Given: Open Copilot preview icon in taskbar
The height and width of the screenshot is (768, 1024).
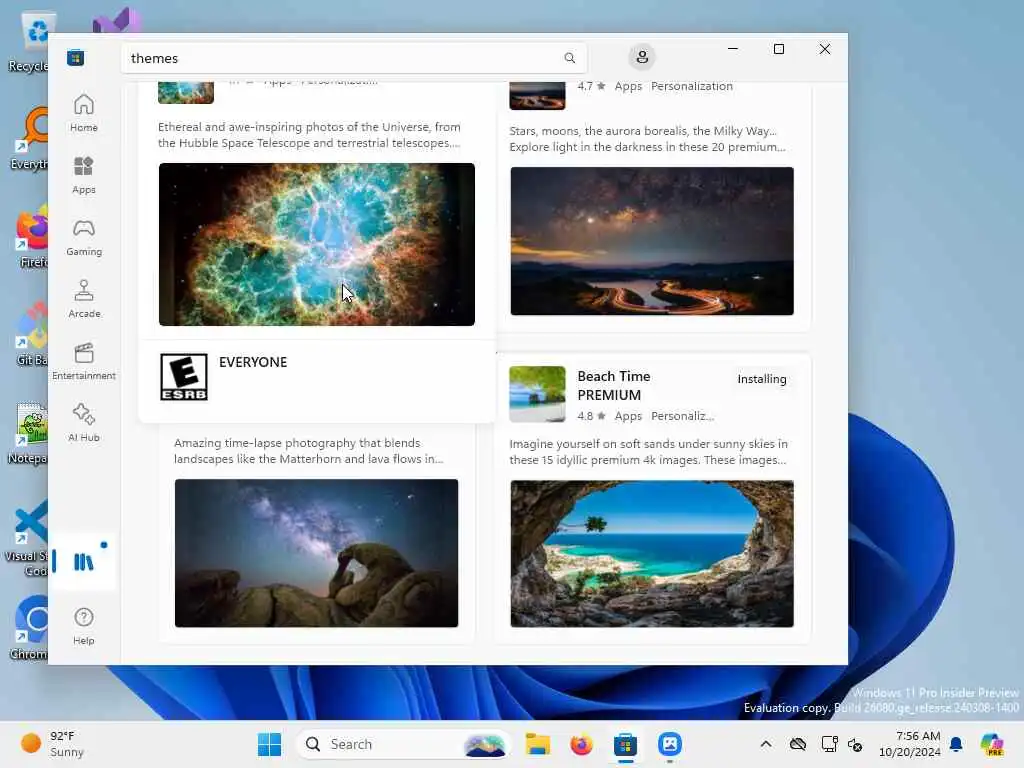Looking at the screenshot, I should click(992, 744).
